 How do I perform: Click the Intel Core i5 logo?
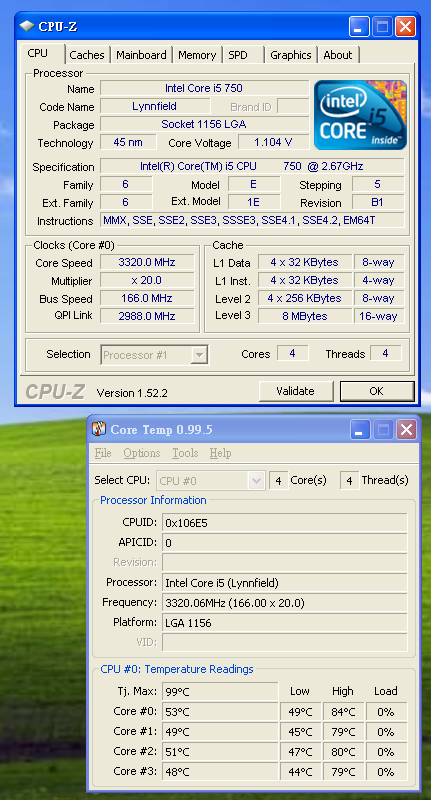tap(360, 115)
